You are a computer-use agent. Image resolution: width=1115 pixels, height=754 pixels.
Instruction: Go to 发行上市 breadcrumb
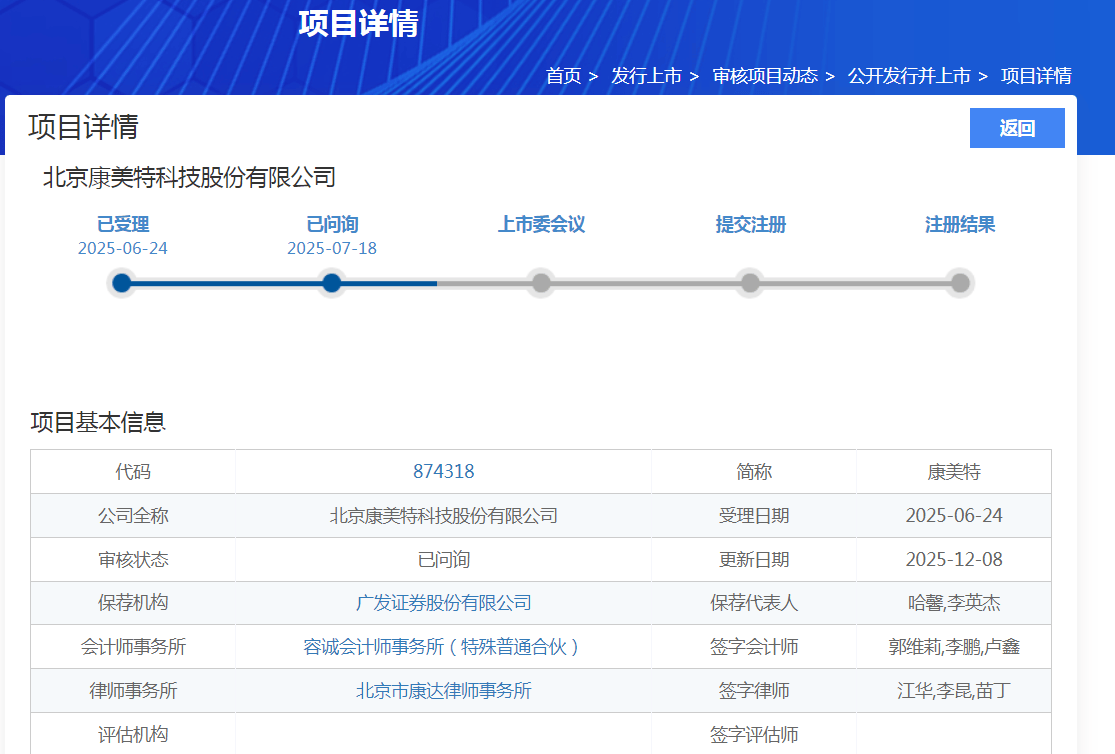point(646,76)
